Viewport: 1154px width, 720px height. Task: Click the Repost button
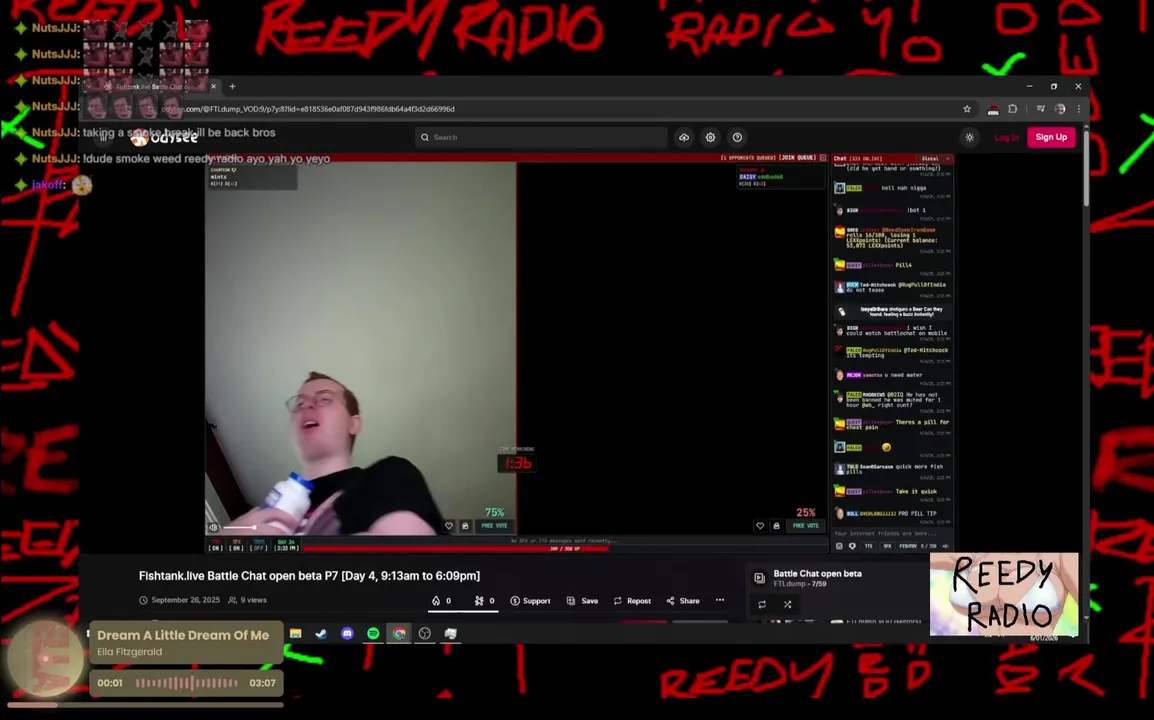(x=632, y=601)
